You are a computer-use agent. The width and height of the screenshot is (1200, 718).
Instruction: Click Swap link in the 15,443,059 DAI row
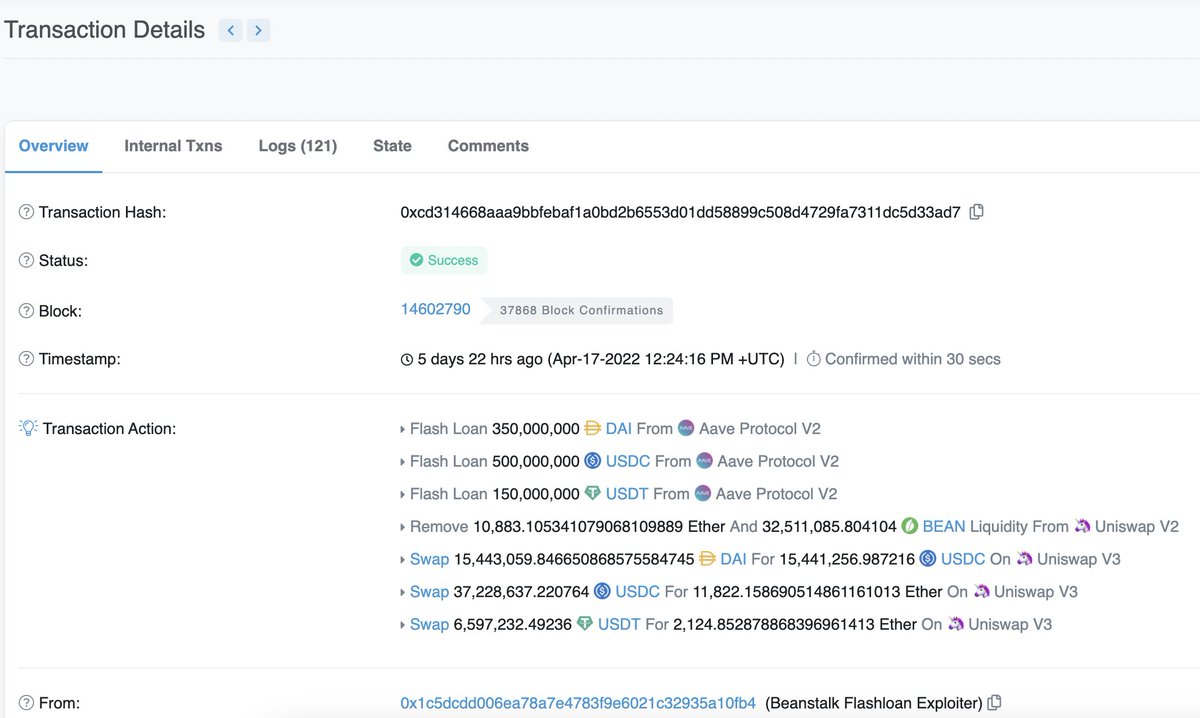pos(429,558)
